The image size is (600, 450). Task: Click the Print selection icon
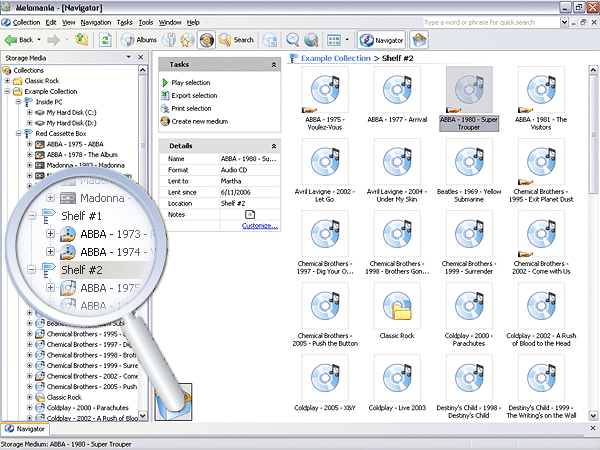(x=164, y=108)
